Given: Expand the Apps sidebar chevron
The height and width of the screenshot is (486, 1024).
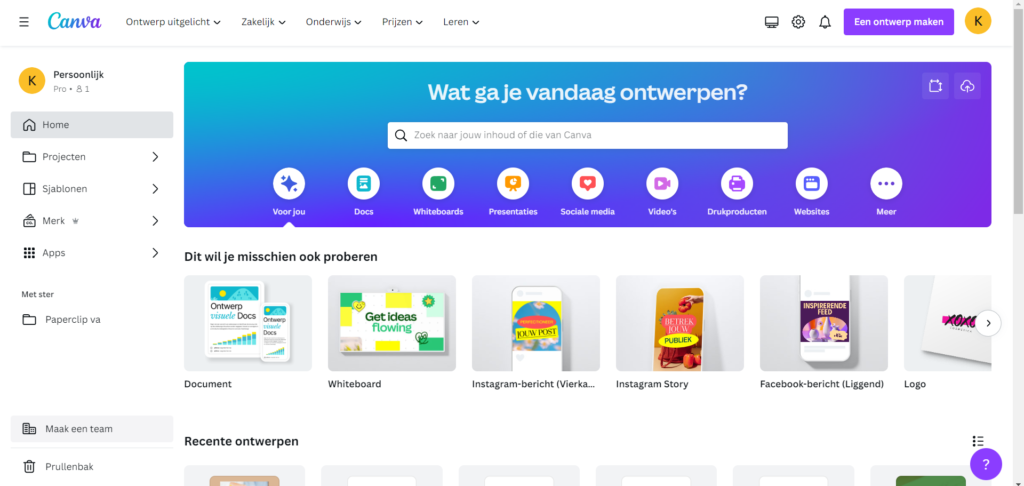Looking at the screenshot, I should [155, 253].
